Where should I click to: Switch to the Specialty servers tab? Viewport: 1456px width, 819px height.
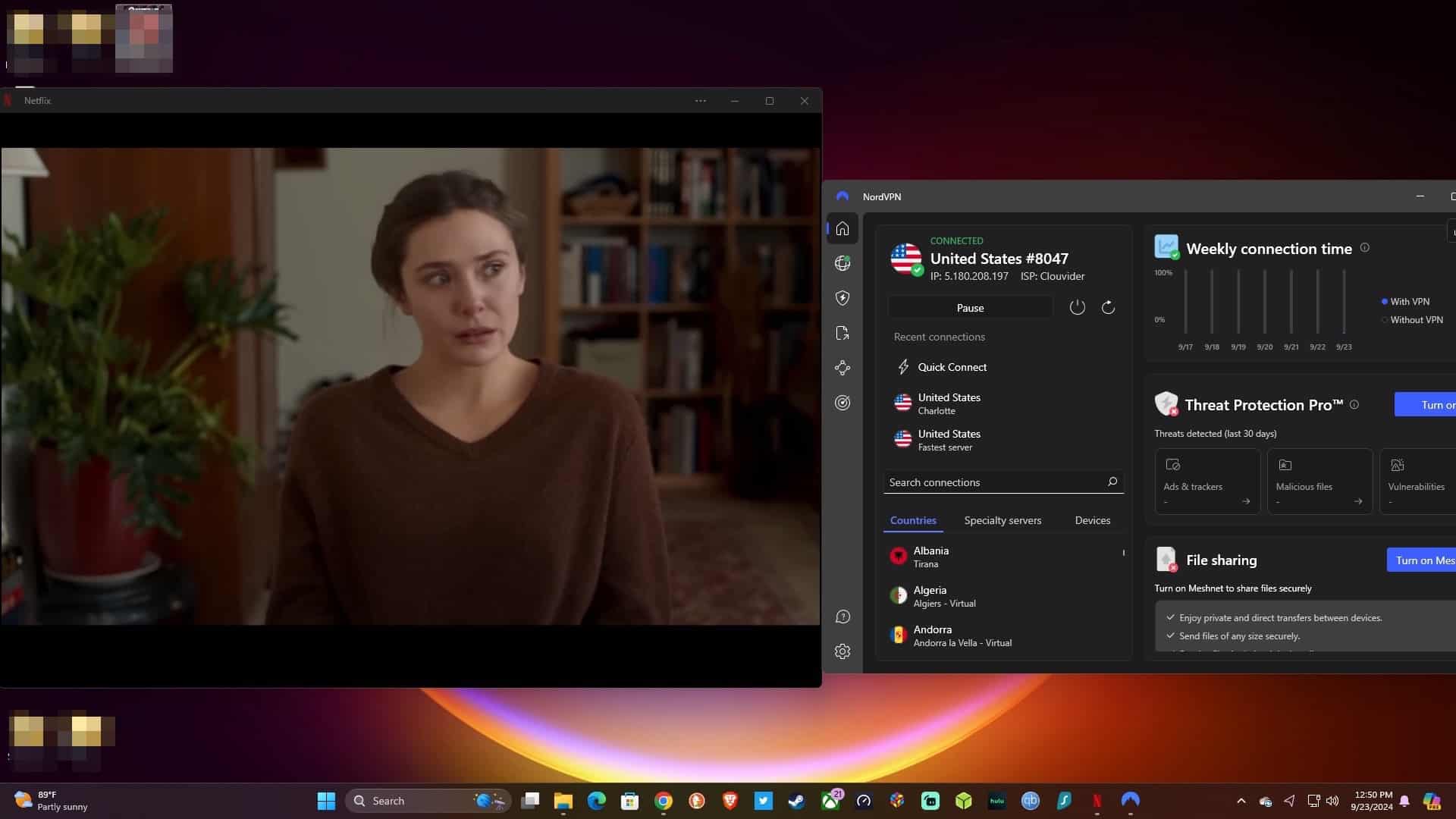[x=1003, y=520]
